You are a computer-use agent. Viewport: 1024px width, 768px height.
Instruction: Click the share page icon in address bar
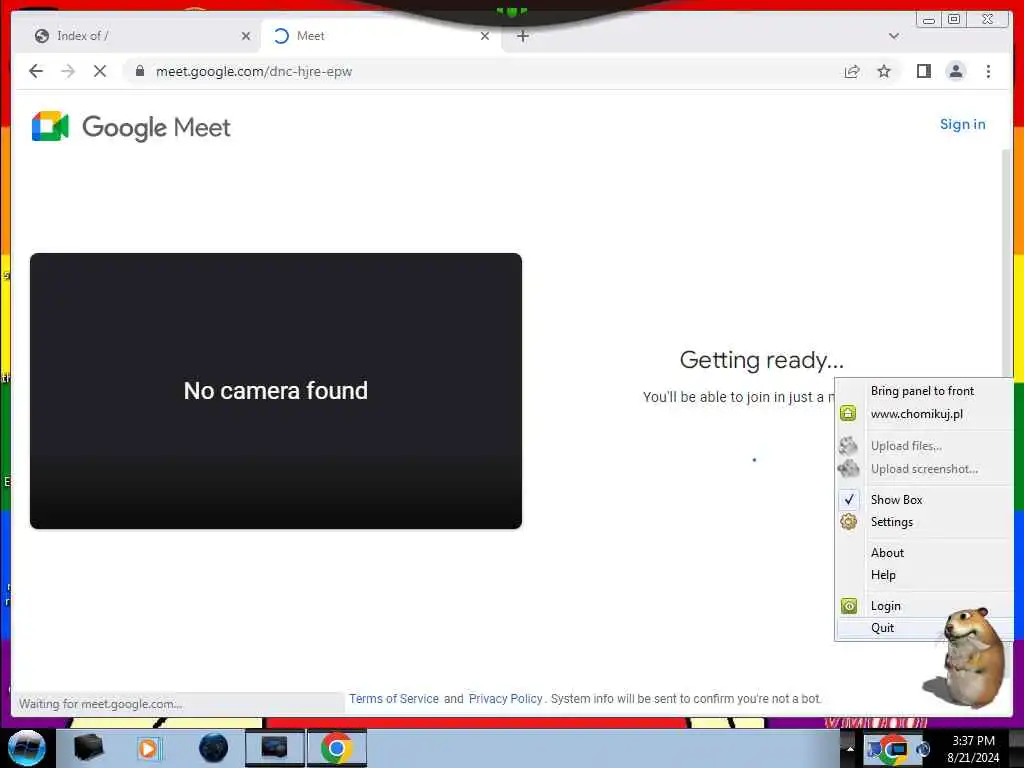(852, 71)
